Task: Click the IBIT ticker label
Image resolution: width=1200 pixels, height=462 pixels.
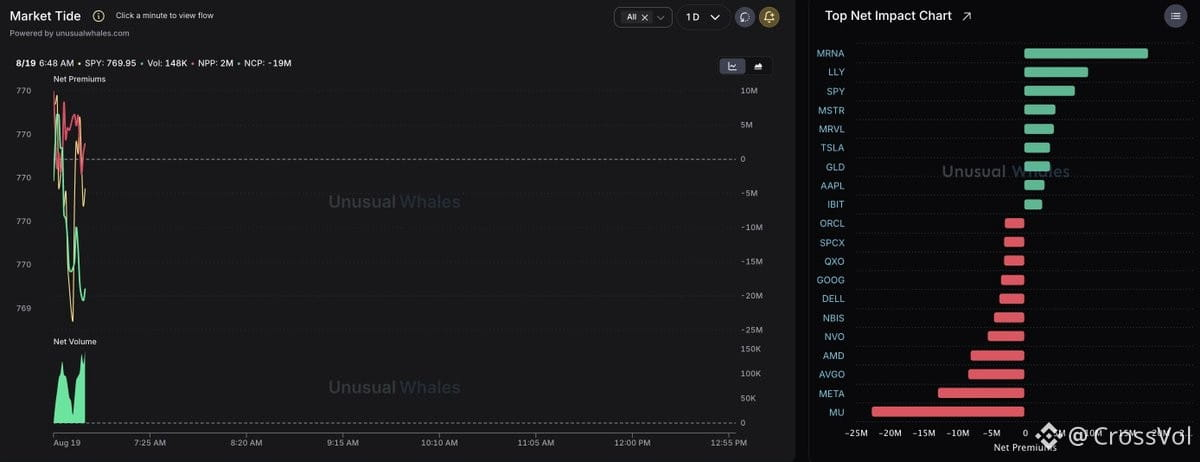Action: [834, 205]
